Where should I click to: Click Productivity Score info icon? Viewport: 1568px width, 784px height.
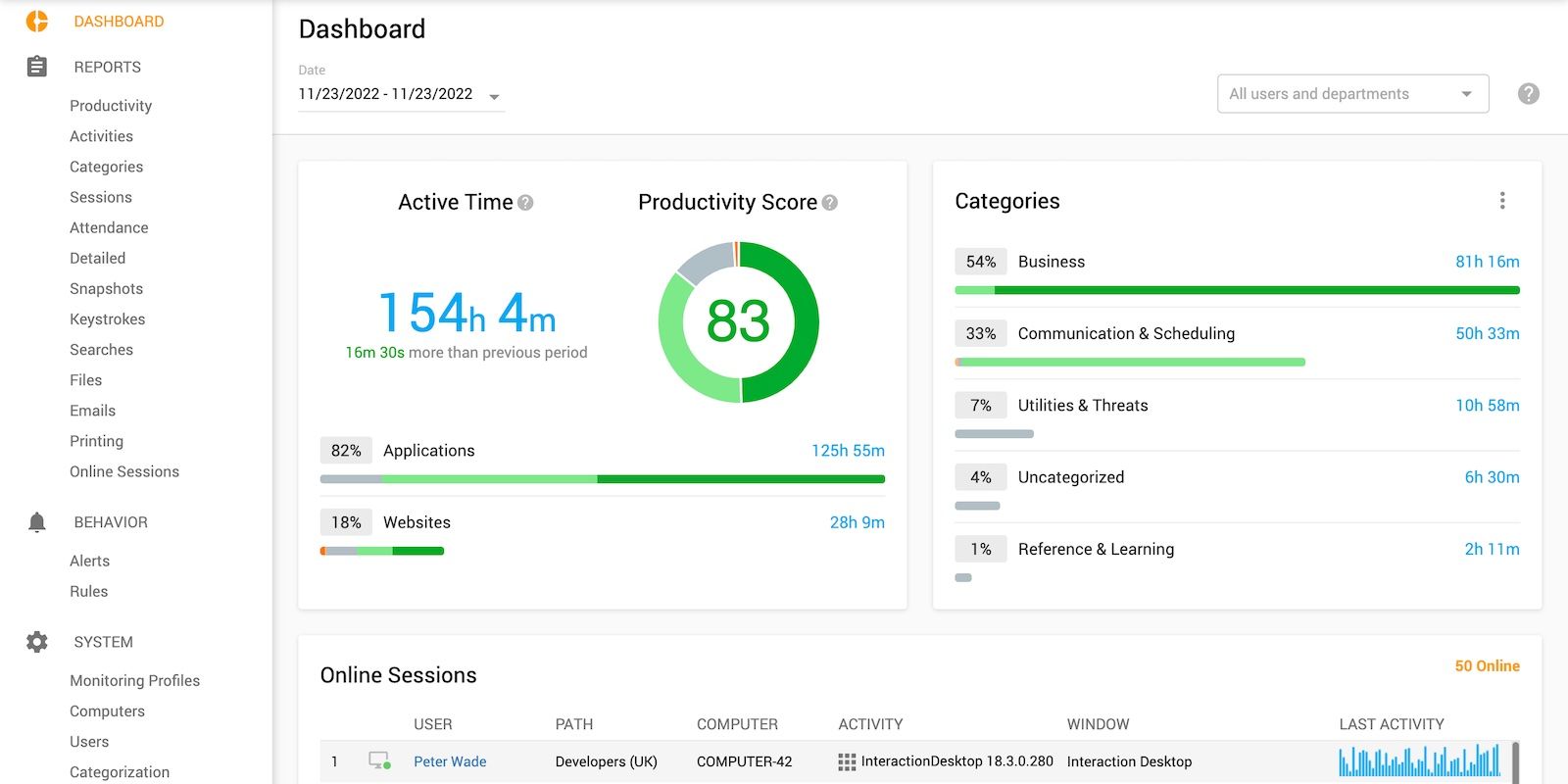pyautogui.click(x=830, y=203)
